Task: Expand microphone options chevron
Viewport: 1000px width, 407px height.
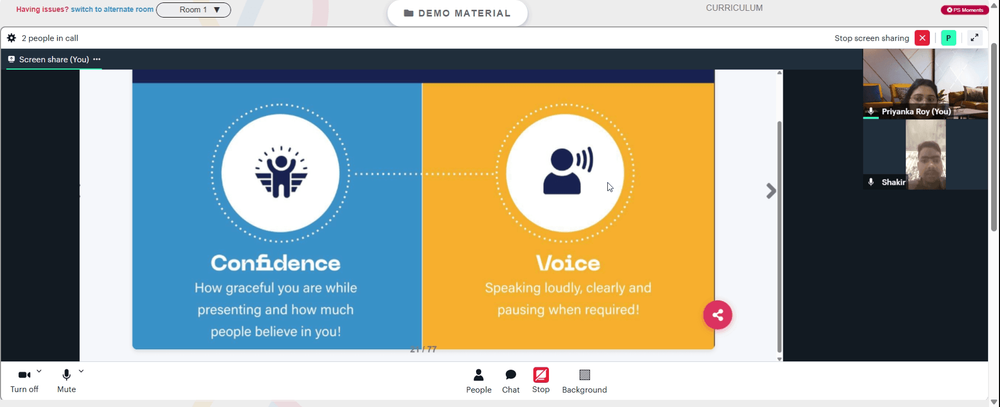Action: (x=81, y=371)
